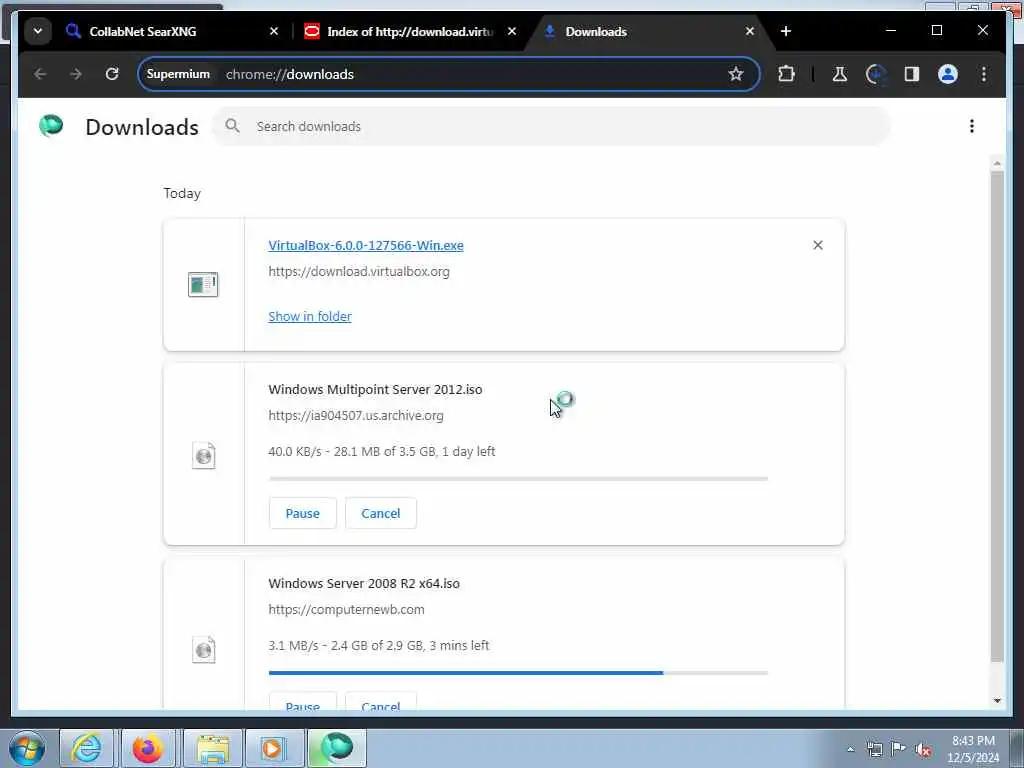Click the Server 2008 R2 ISO file icon
The height and width of the screenshot is (768, 1024).
pos(204,649)
